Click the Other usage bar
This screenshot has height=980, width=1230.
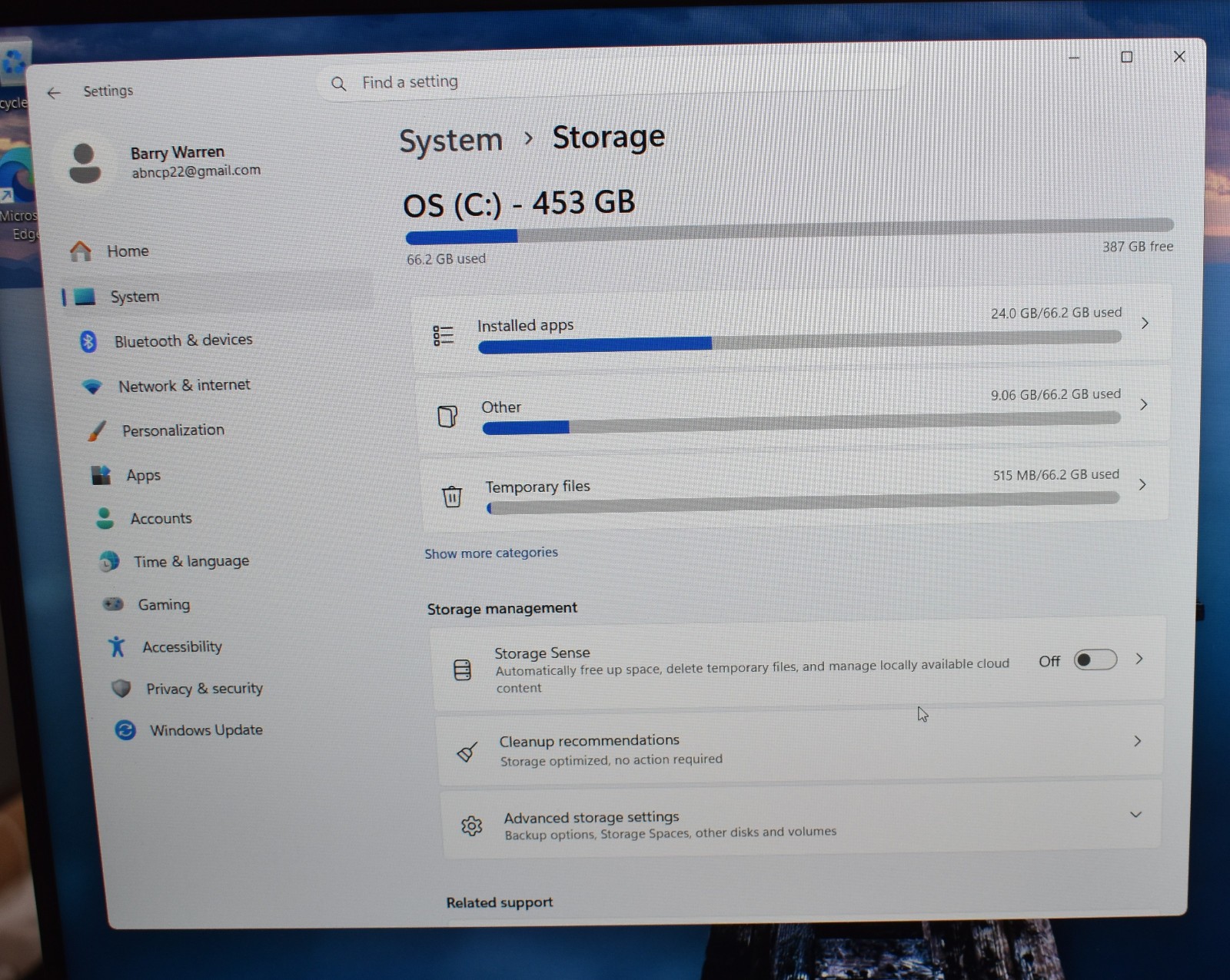tap(801, 423)
